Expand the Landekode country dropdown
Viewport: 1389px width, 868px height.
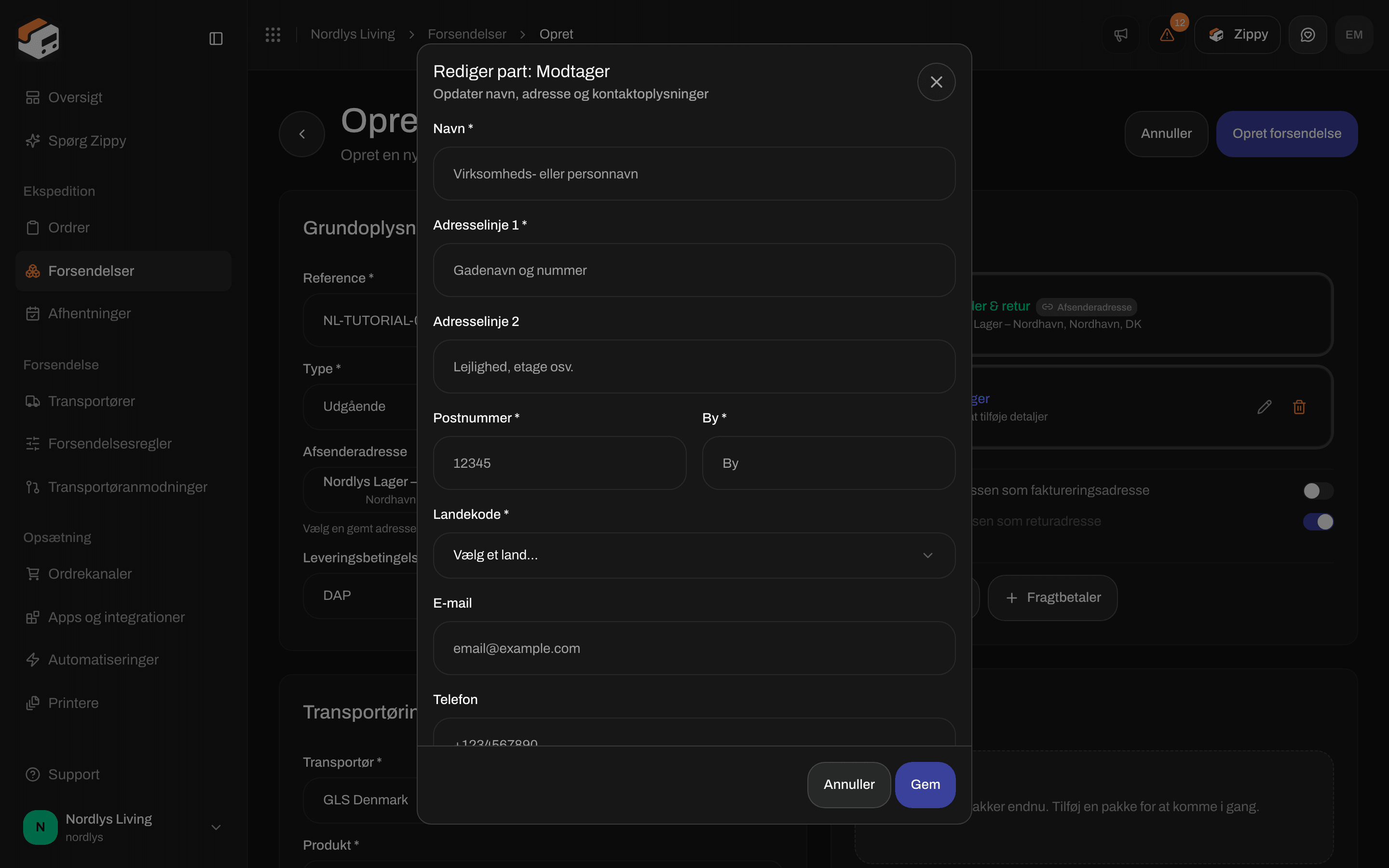coord(694,555)
